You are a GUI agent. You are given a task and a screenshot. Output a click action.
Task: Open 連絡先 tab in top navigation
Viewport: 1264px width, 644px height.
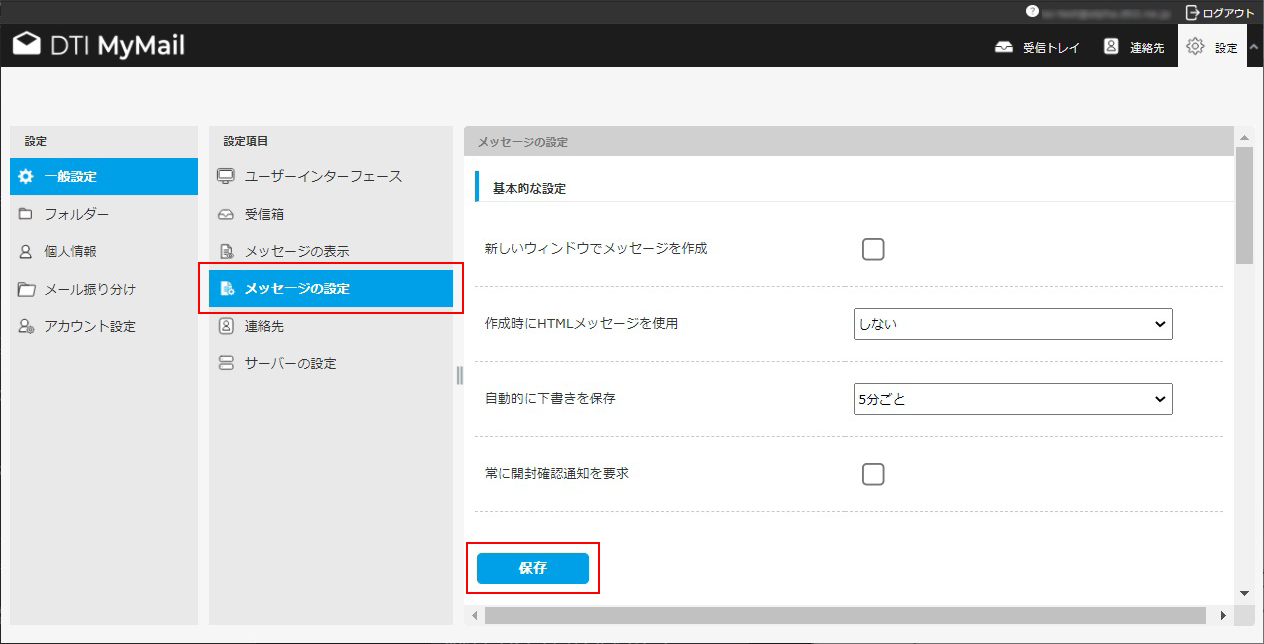point(1134,47)
